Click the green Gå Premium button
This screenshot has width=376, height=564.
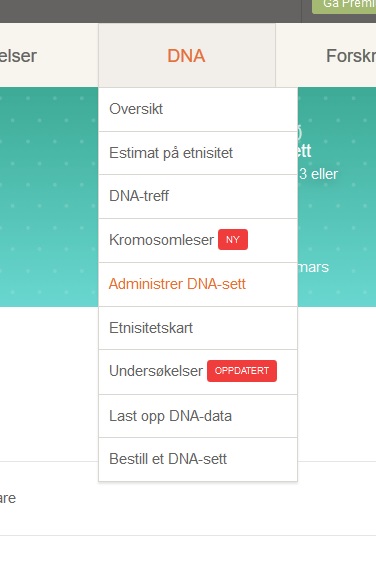pyautogui.click(x=344, y=6)
